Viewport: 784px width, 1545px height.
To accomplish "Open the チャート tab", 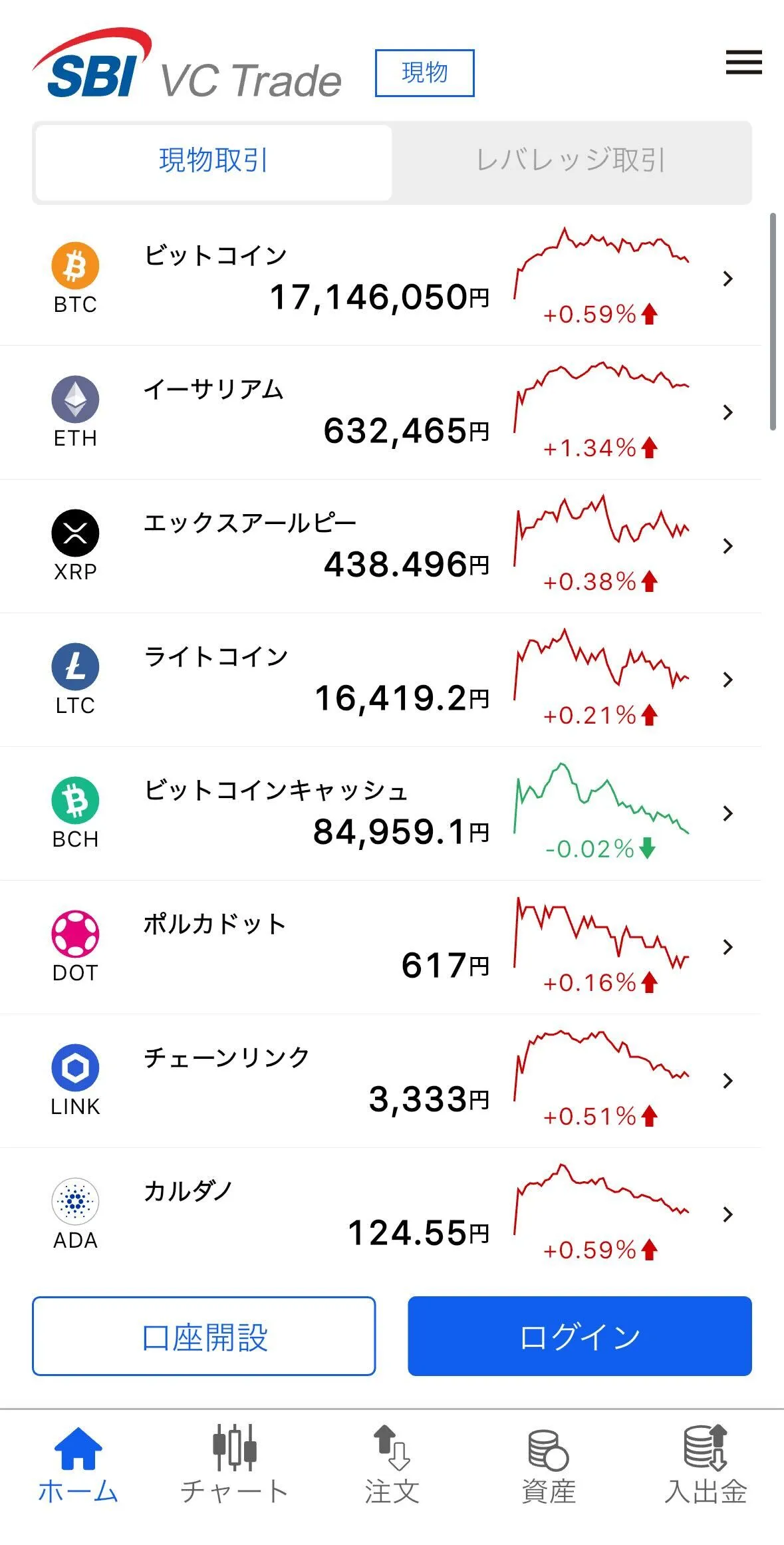I will pyautogui.click(x=234, y=1465).
